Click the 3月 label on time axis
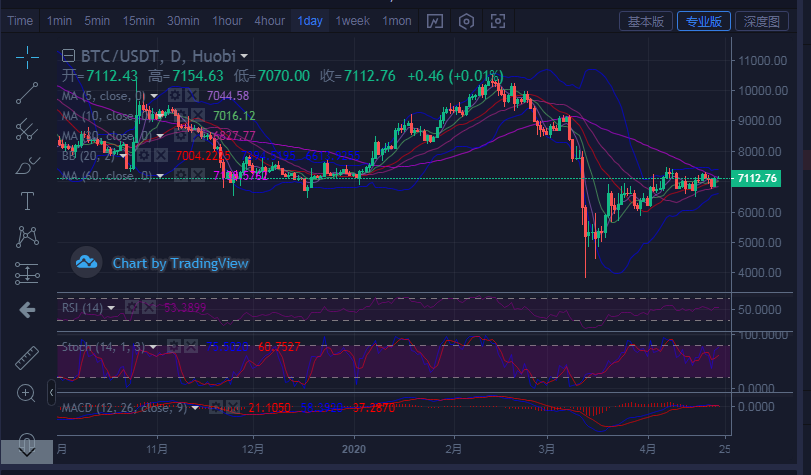The image size is (811, 475). click(x=547, y=449)
